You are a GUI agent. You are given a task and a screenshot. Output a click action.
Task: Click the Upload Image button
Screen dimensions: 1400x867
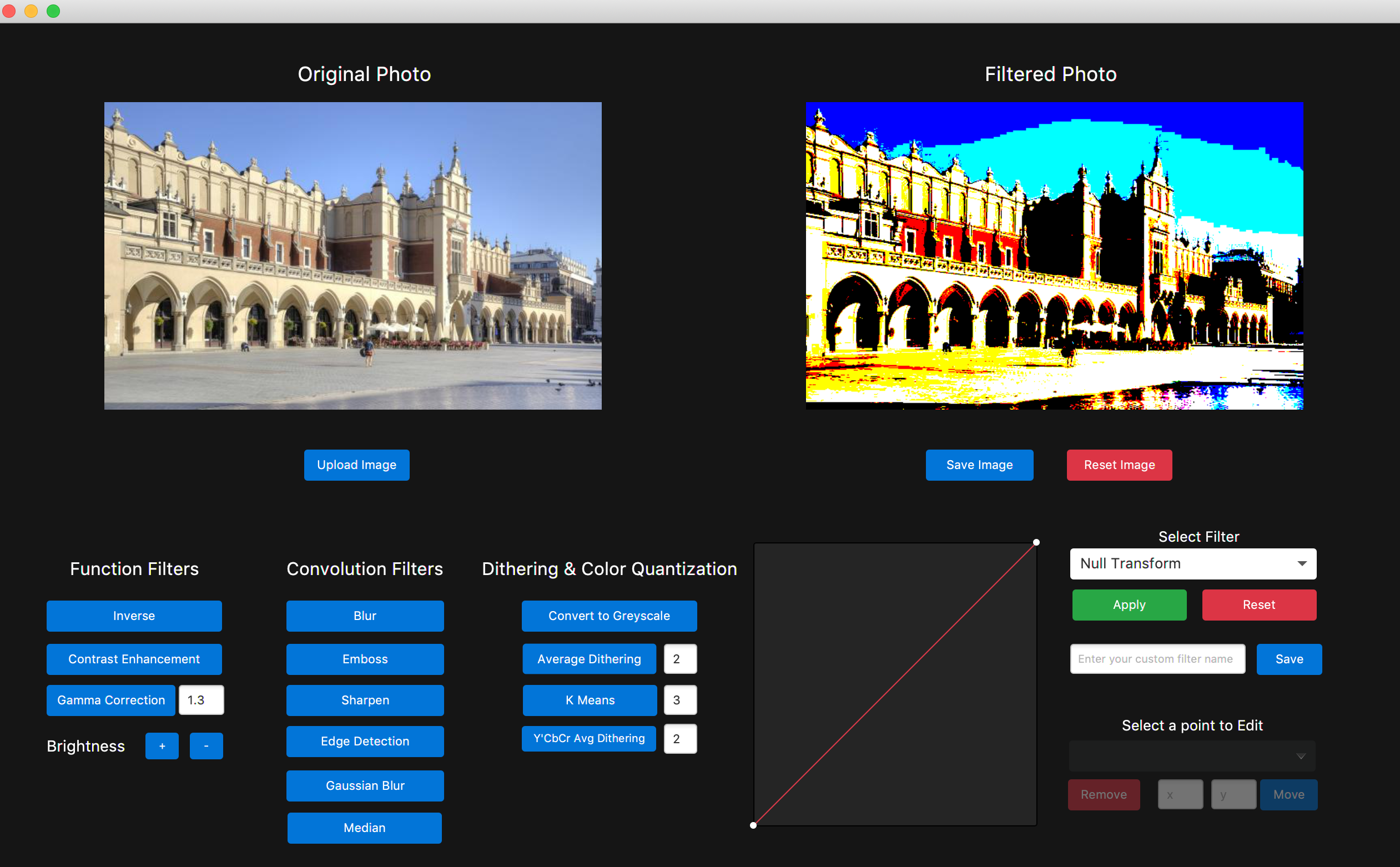[x=356, y=465]
